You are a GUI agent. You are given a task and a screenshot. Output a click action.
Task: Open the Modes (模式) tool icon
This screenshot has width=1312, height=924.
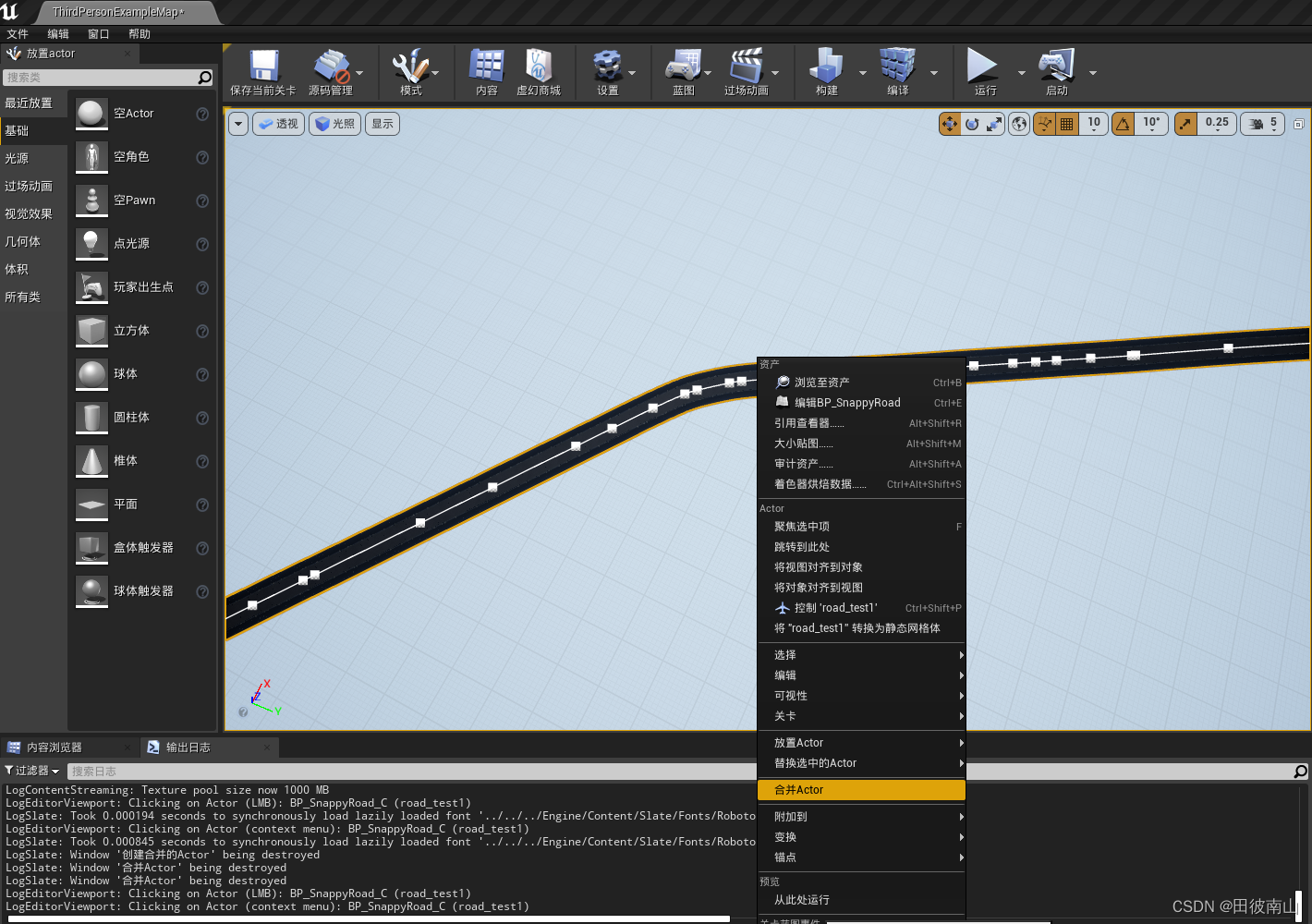point(410,66)
